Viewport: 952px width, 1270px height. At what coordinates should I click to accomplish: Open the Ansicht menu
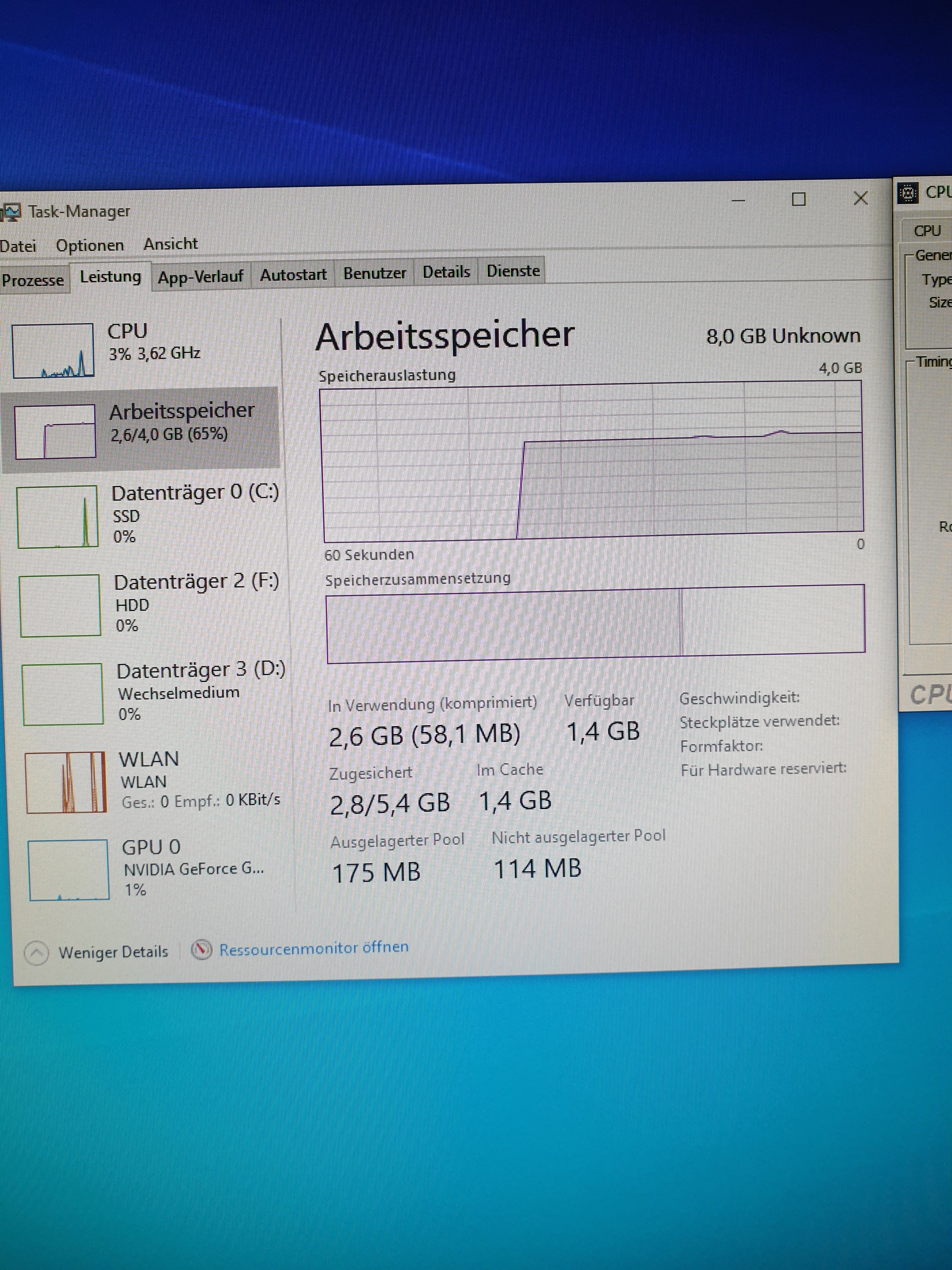(x=170, y=244)
